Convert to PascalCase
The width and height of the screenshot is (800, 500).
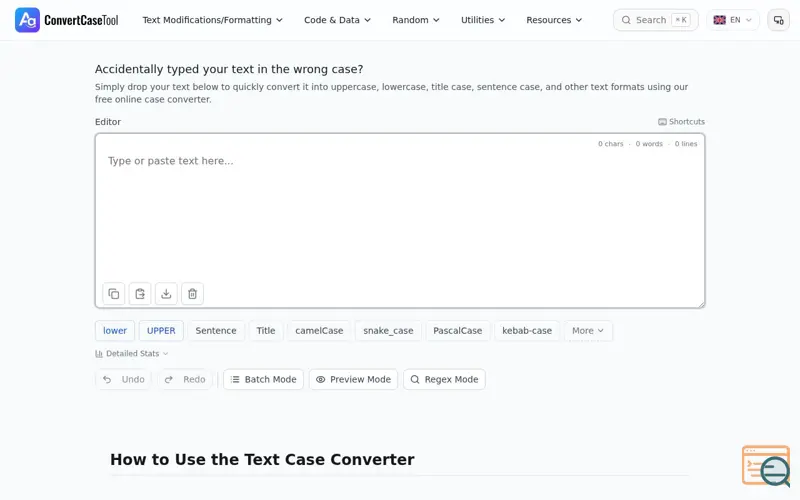[458, 331]
